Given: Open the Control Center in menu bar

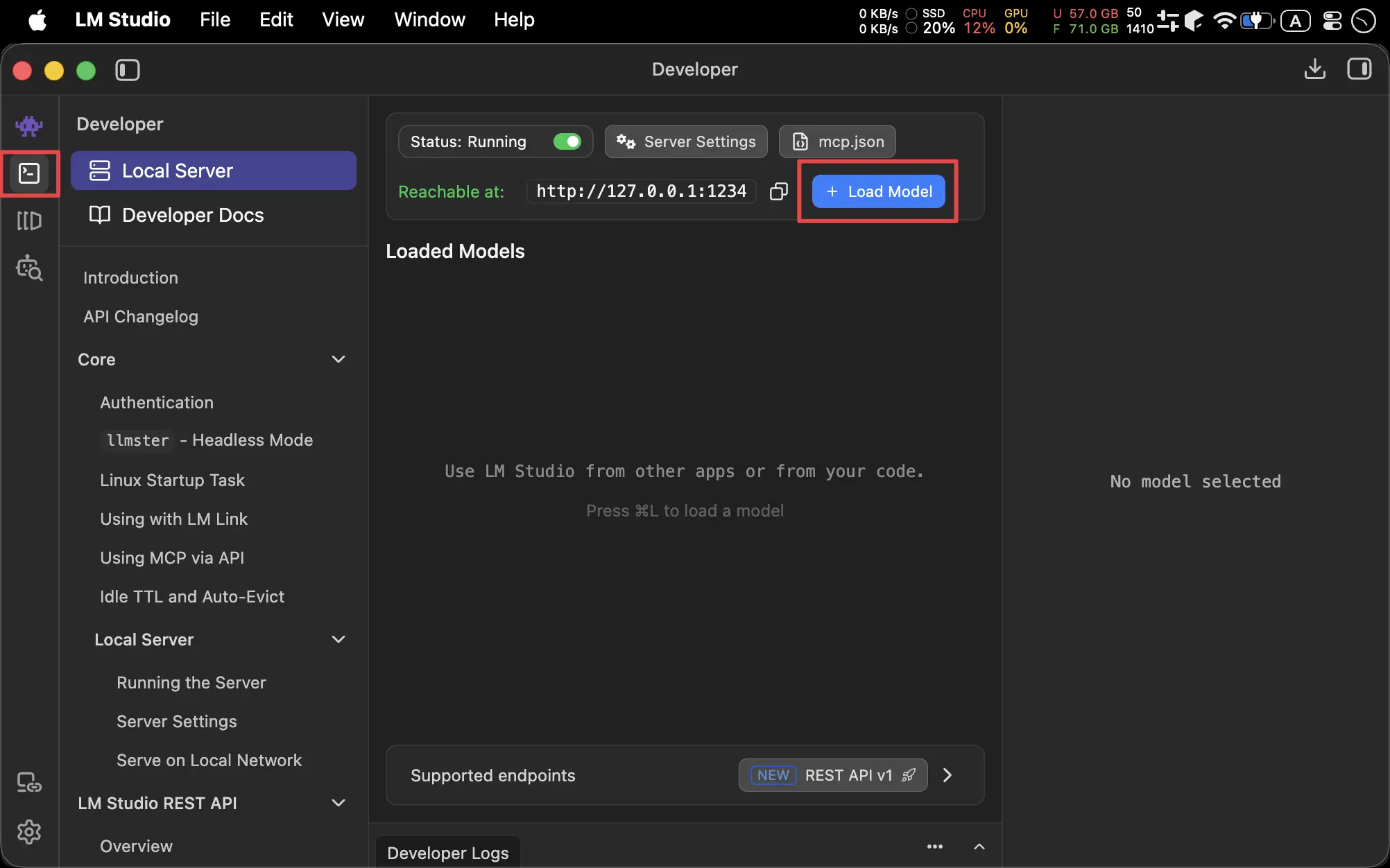Looking at the screenshot, I should pyautogui.click(x=1332, y=20).
